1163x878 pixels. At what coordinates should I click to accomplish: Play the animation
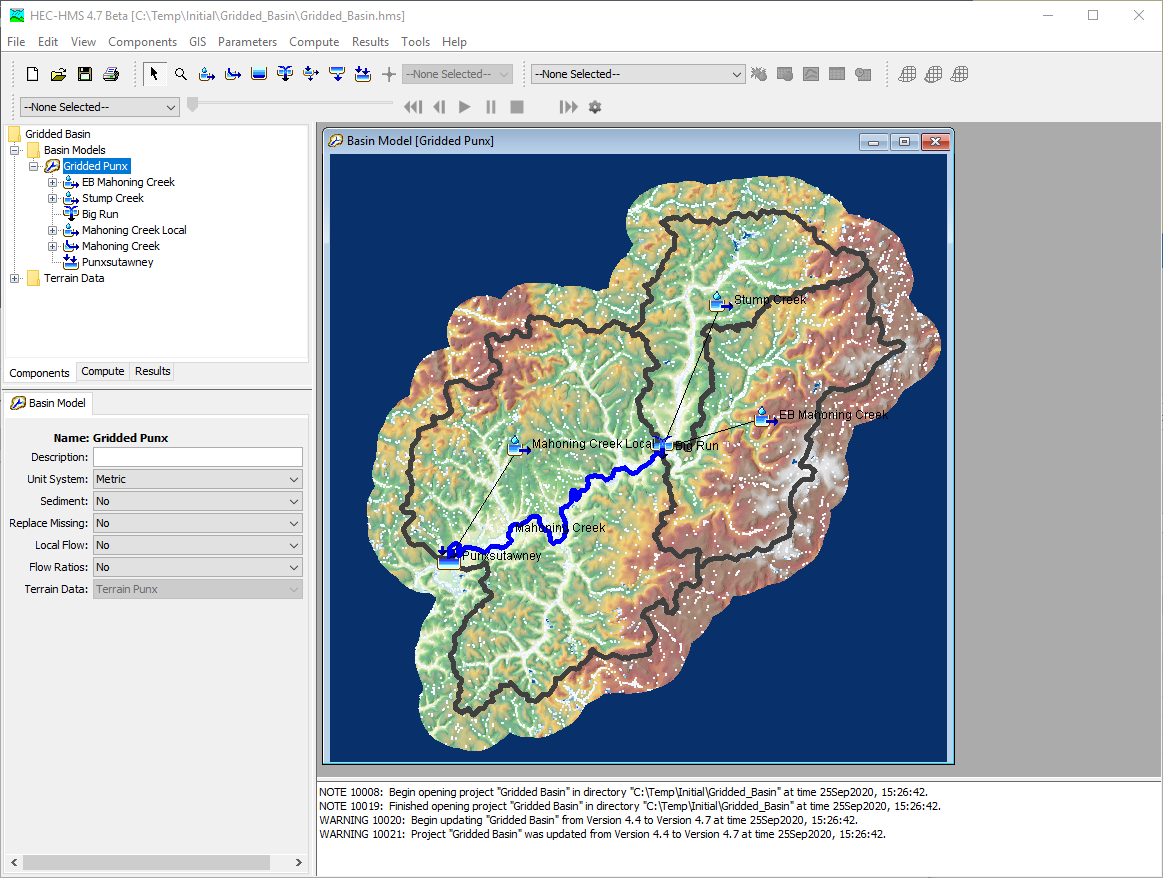tap(465, 107)
